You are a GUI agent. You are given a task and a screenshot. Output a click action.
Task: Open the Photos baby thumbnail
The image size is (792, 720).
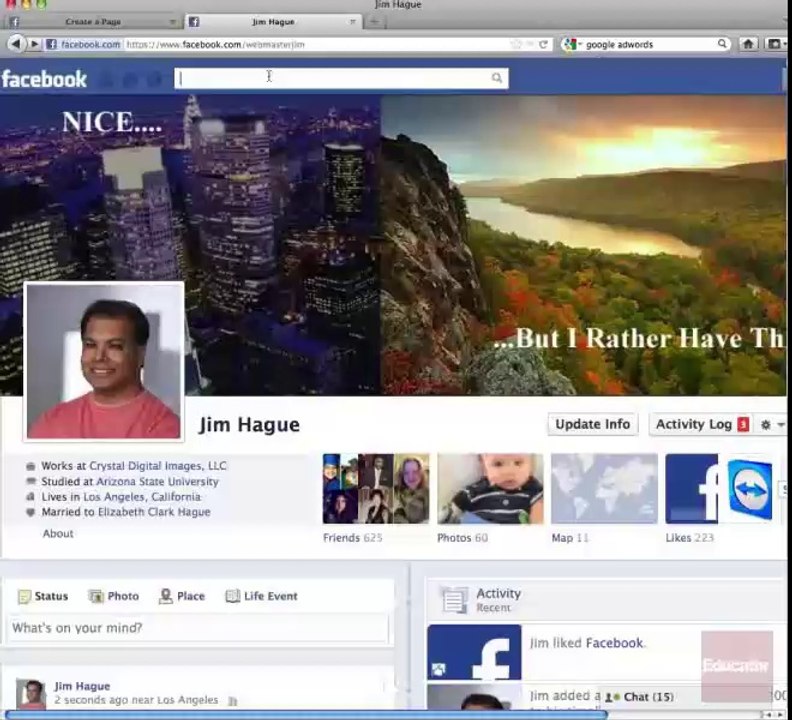point(490,489)
